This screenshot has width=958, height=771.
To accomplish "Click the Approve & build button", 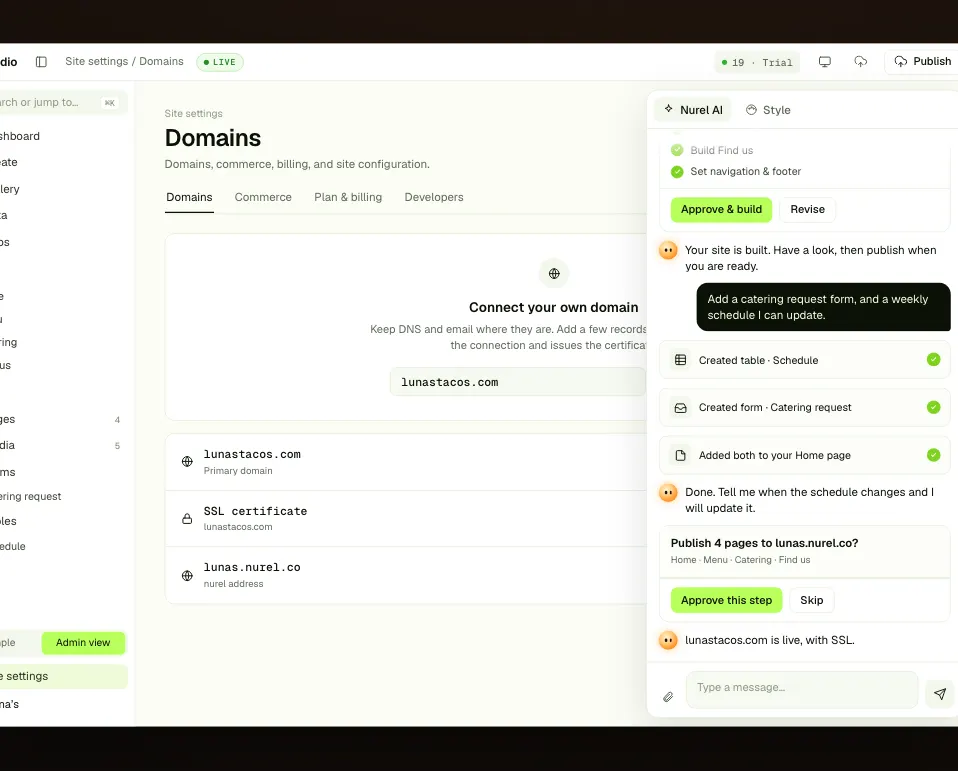I will pos(722,210).
